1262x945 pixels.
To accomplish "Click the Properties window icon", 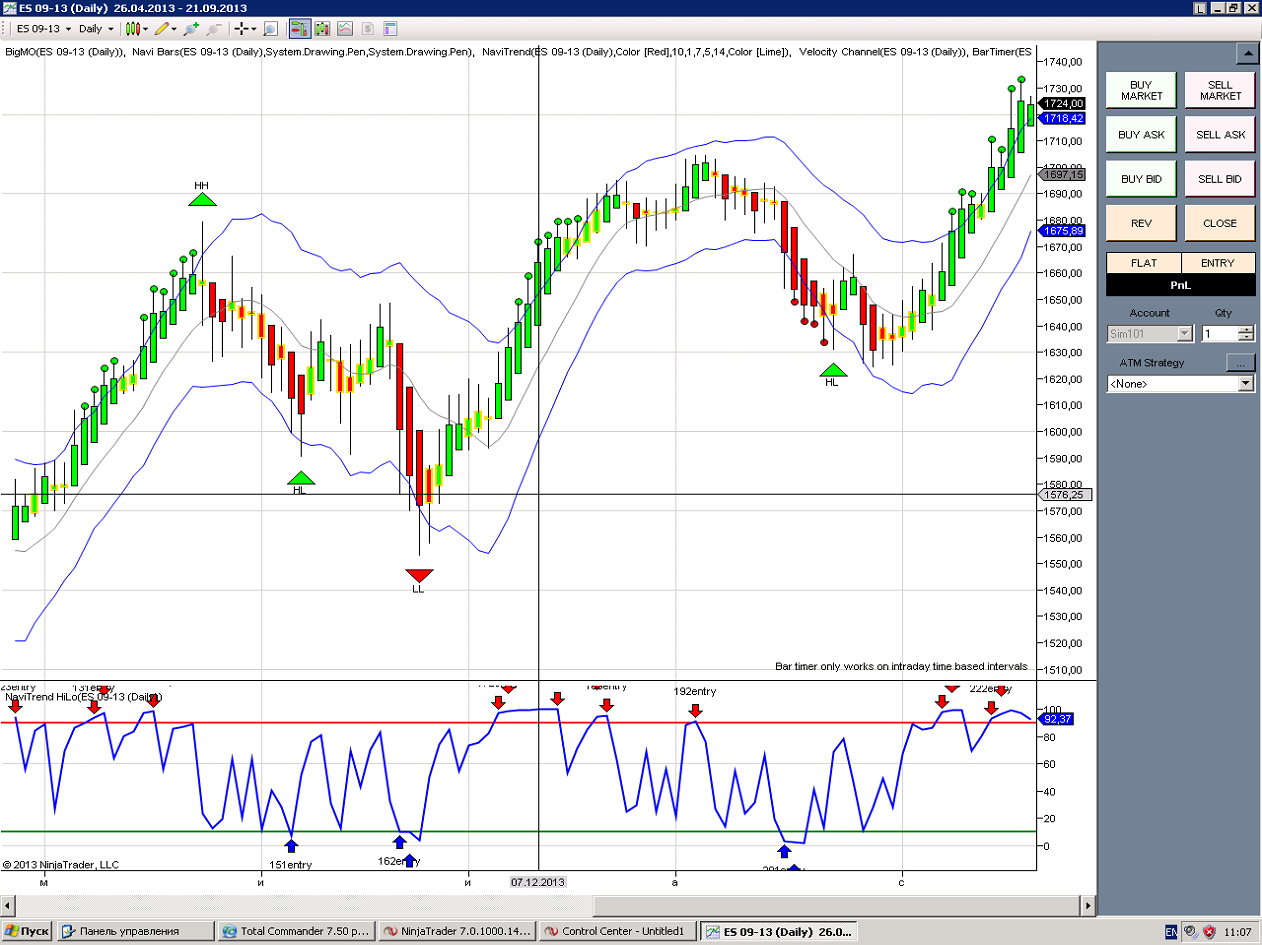I will coord(390,29).
